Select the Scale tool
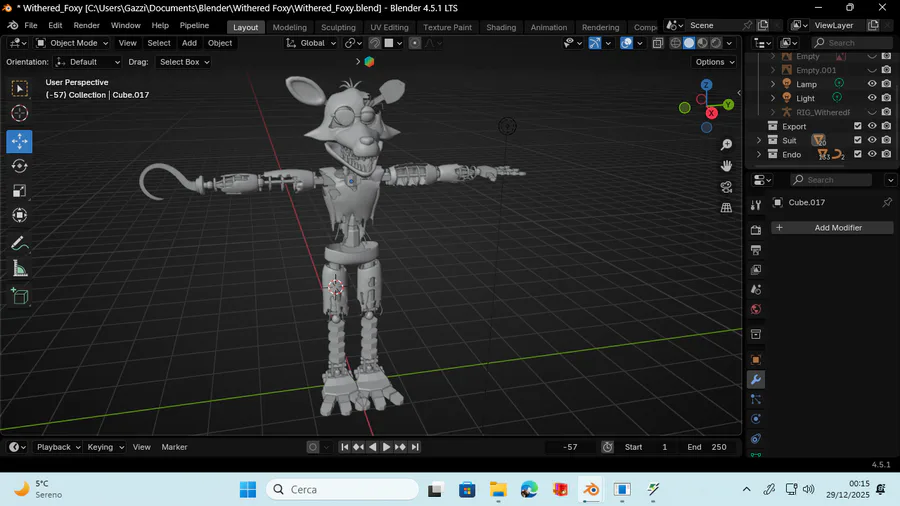 pyautogui.click(x=19, y=191)
